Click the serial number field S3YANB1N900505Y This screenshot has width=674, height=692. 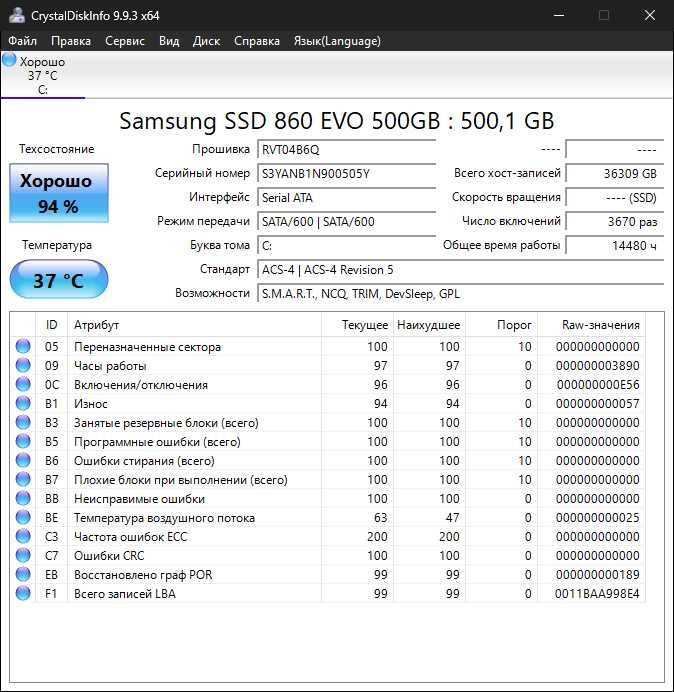pyautogui.click(x=346, y=173)
